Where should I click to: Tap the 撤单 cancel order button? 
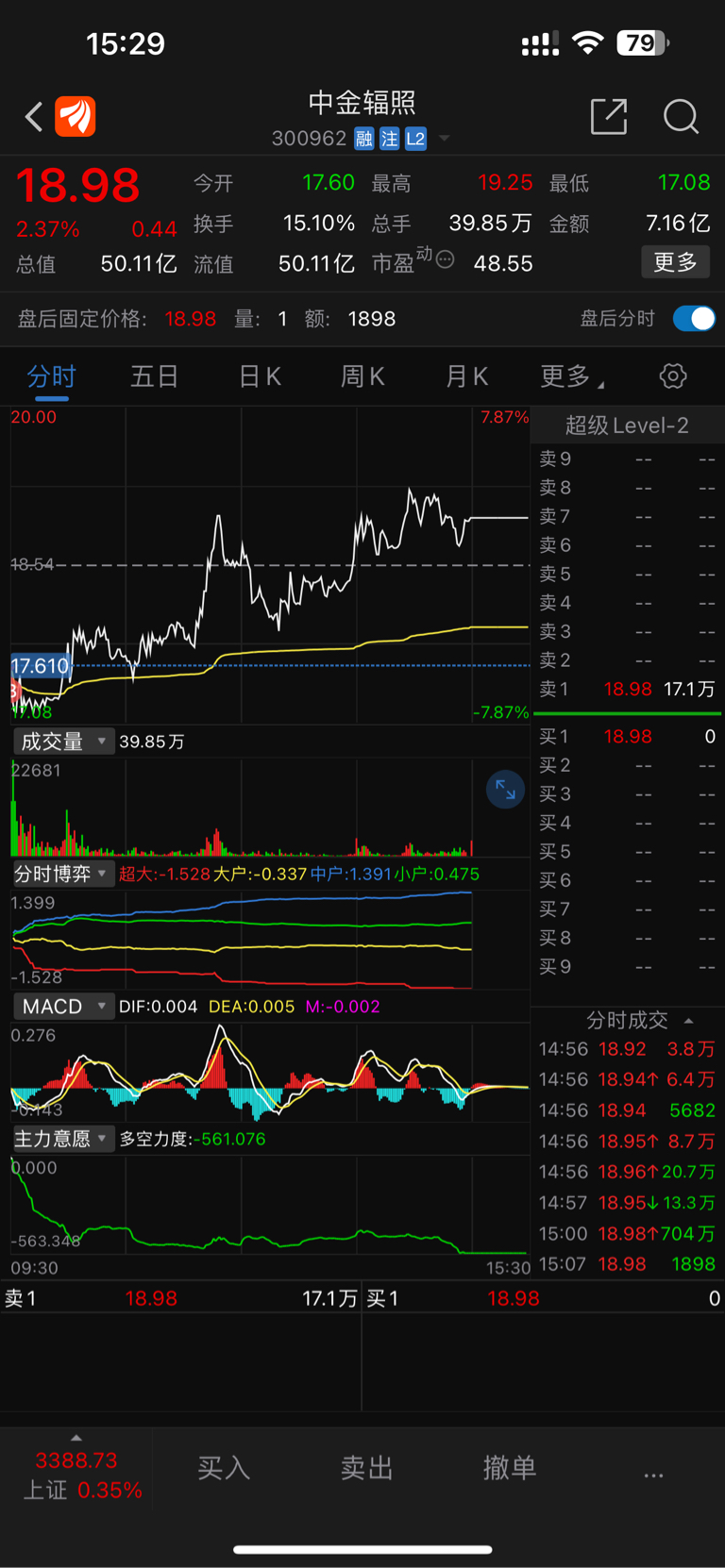point(510,1467)
